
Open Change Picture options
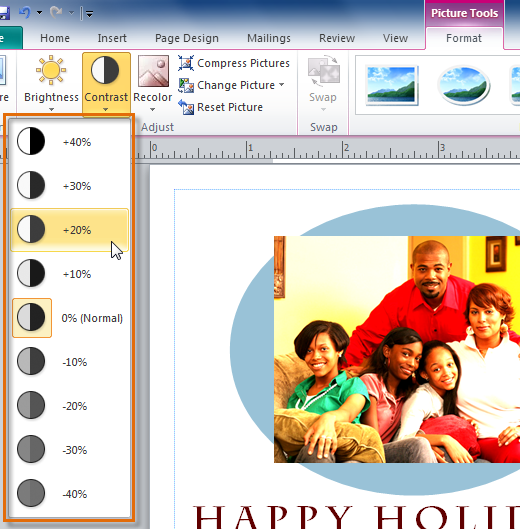[231, 85]
